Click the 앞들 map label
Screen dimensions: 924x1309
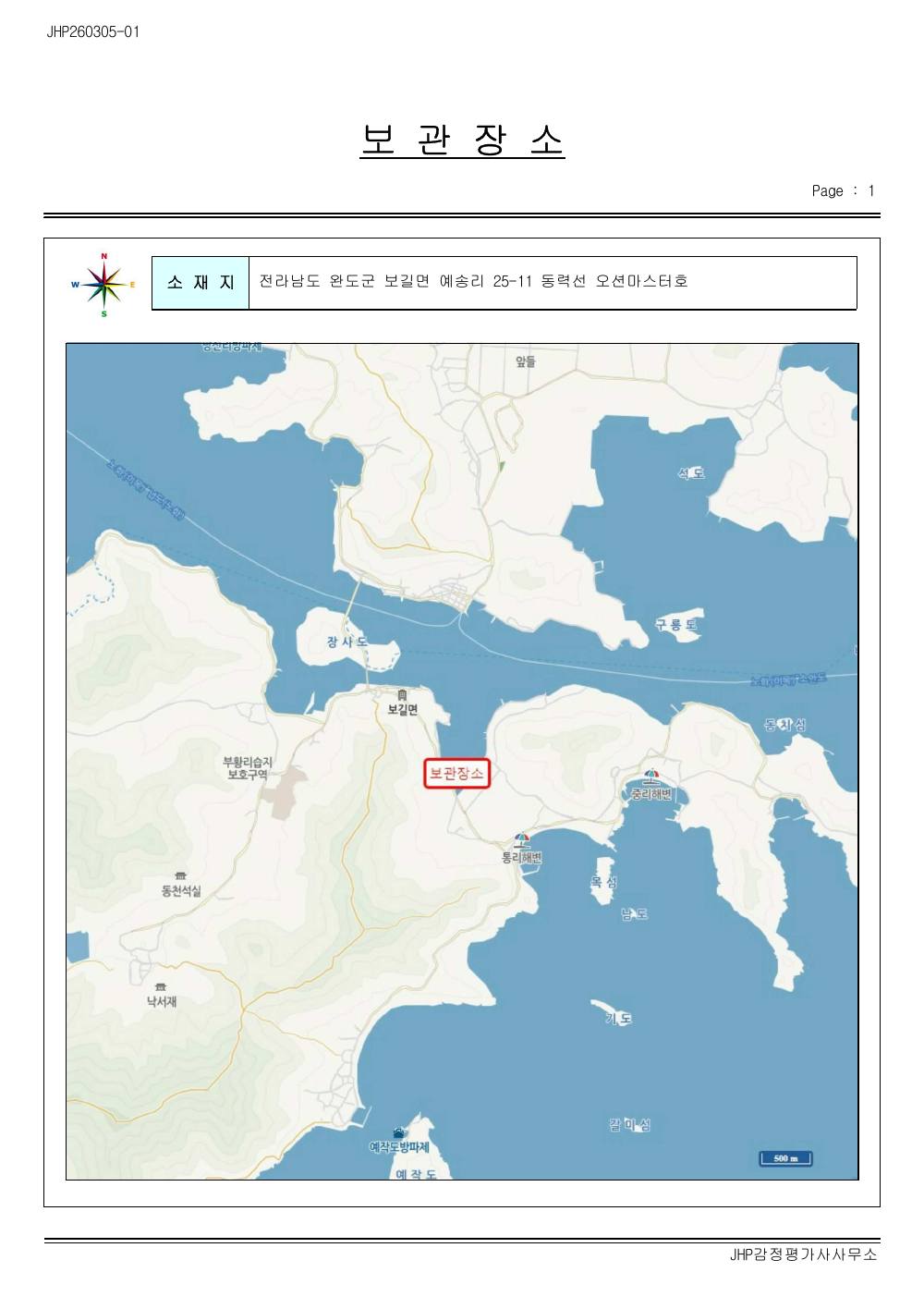(526, 361)
